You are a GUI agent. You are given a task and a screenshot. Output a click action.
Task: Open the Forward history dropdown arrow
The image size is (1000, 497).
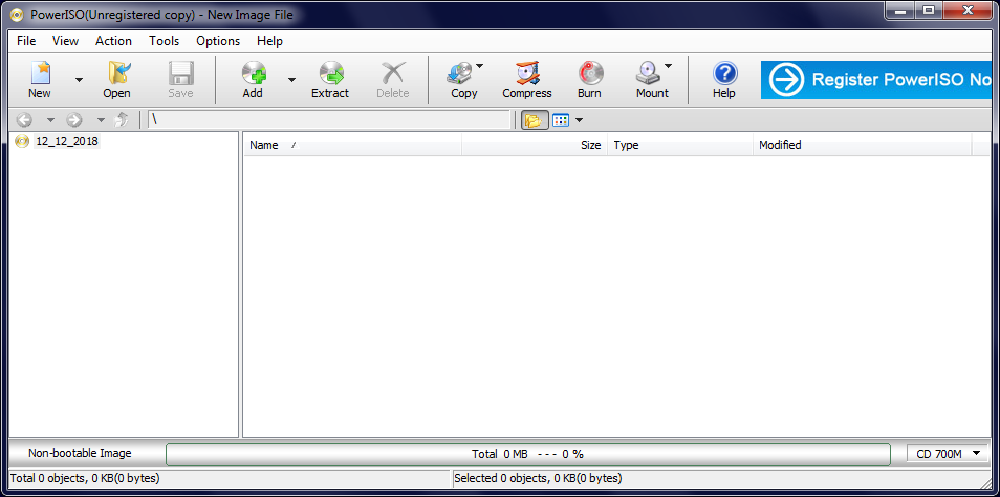101,120
